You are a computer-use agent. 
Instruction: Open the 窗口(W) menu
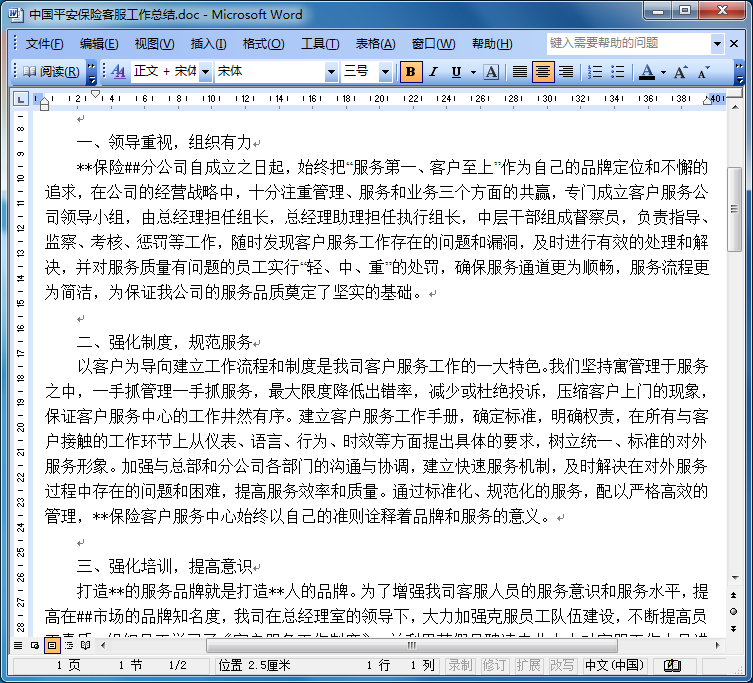coord(433,44)
